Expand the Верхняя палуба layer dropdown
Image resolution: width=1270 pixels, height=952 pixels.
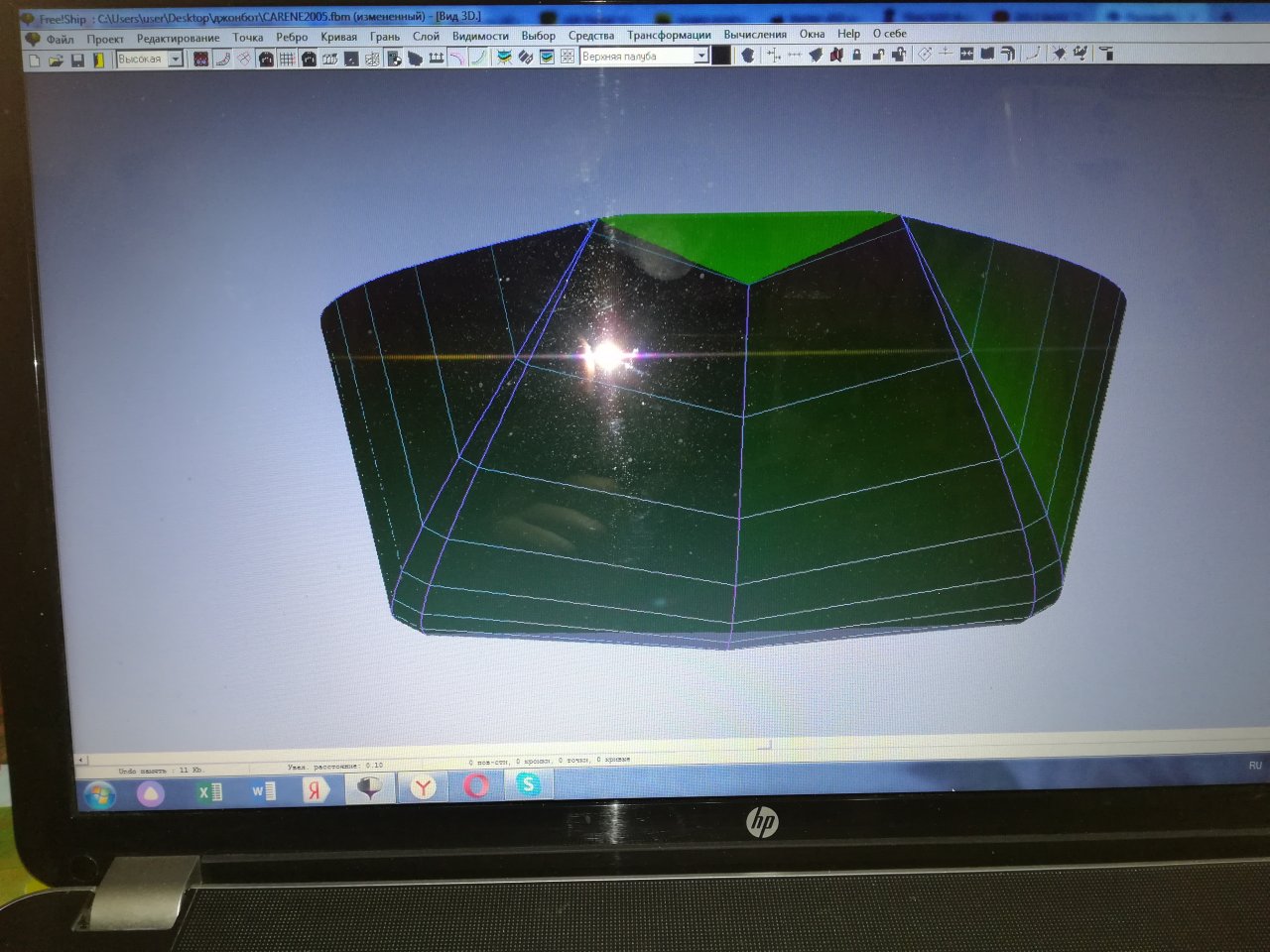700,57
